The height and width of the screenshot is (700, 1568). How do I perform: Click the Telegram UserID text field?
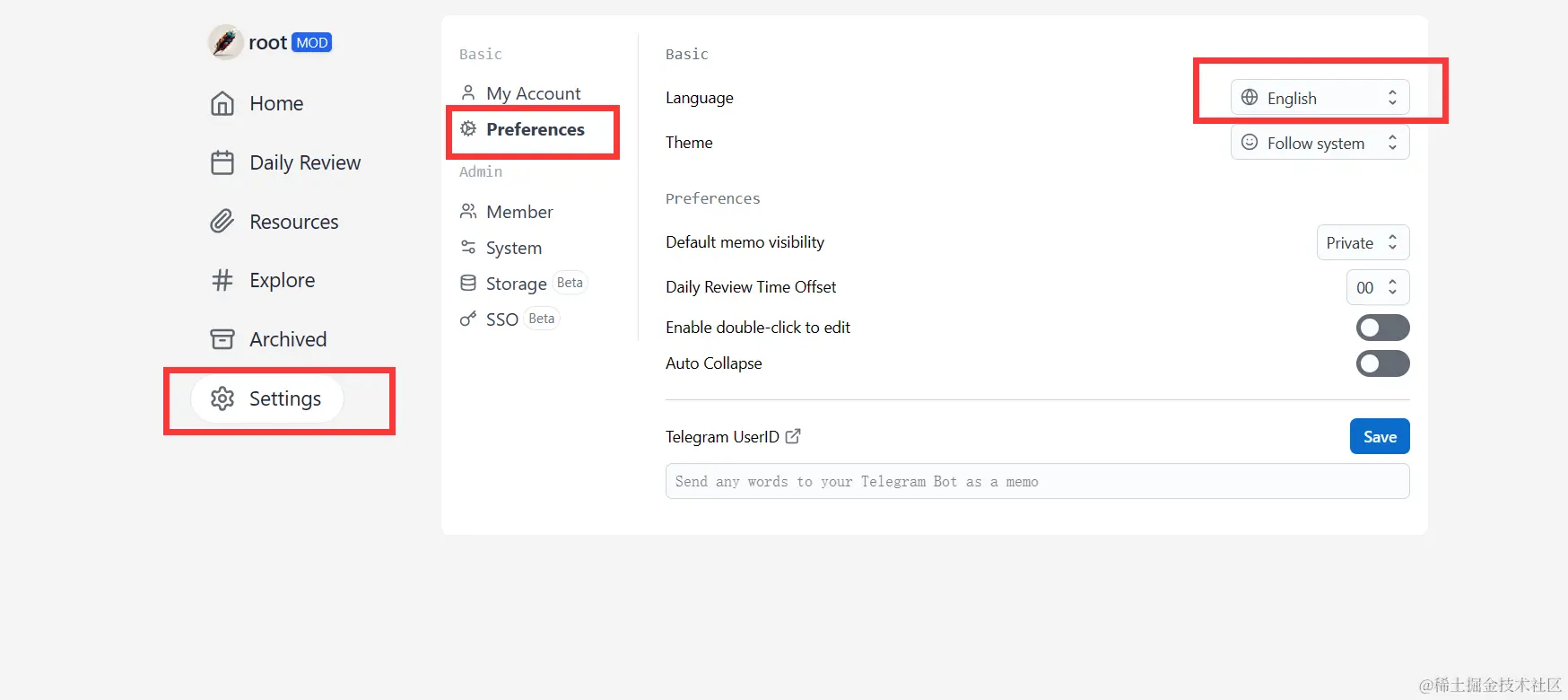click(1037, 481)
